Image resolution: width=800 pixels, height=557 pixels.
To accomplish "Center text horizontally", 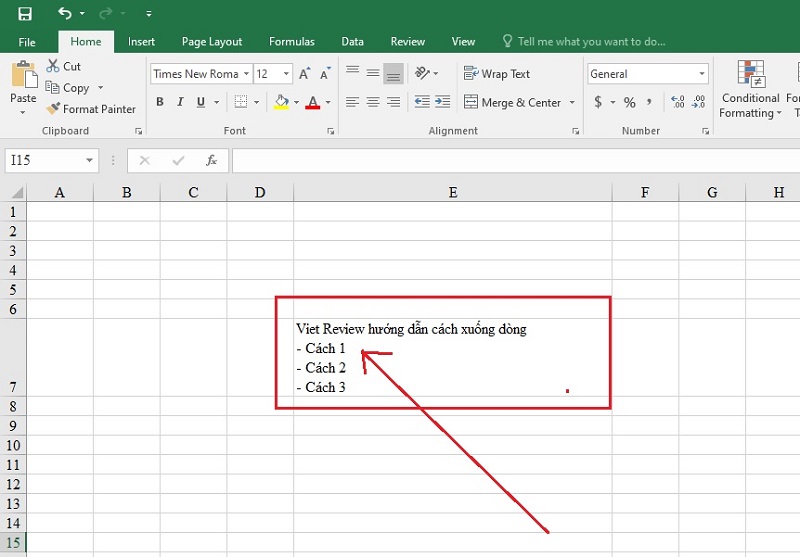I will click(373, 102).
